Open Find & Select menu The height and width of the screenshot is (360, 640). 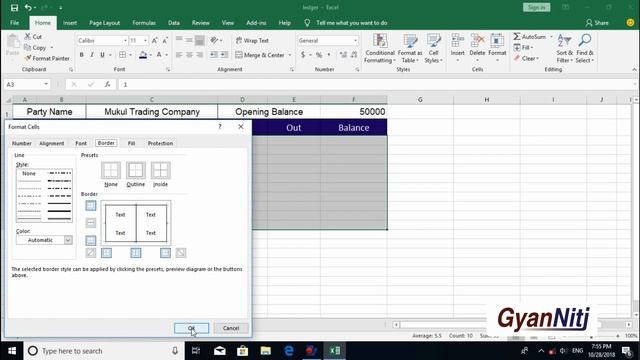[585, 49]
